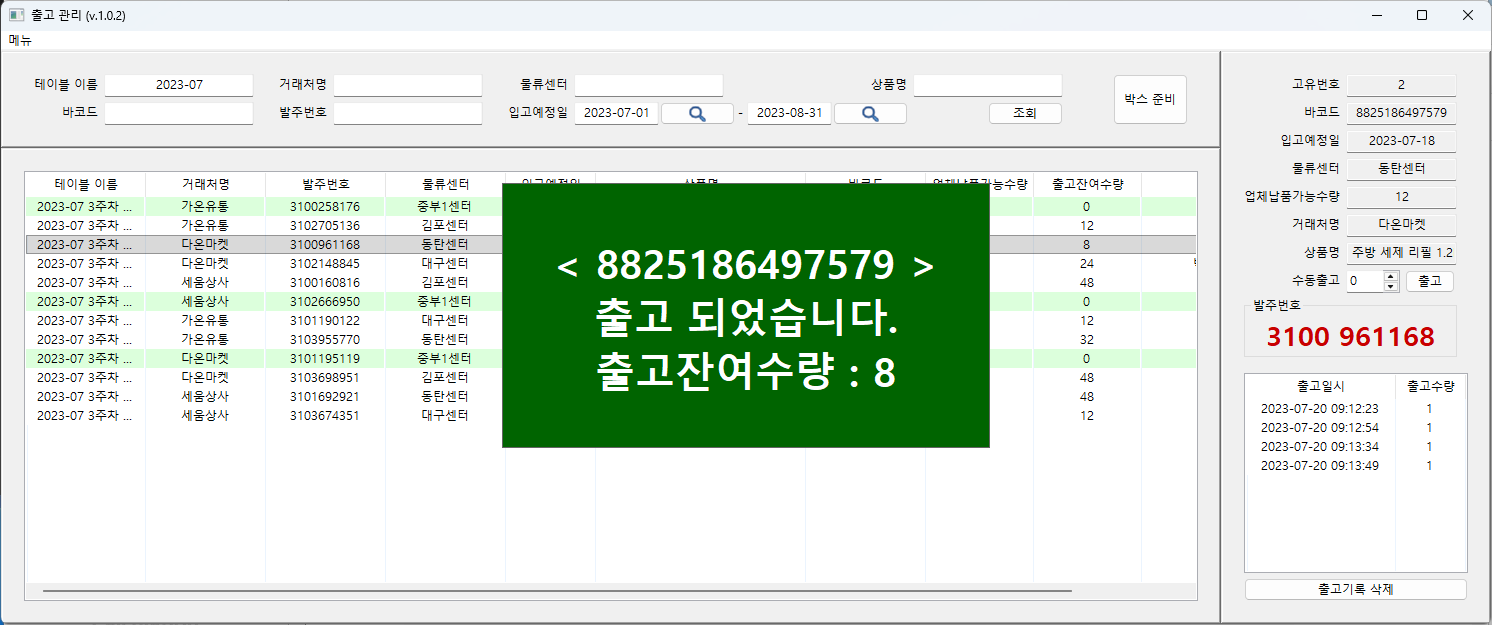The width and height of the screenshot is (1492, 625).
Task: Click the detail 거래처명 field 다온마켓
Action: tap(1401, 225)
